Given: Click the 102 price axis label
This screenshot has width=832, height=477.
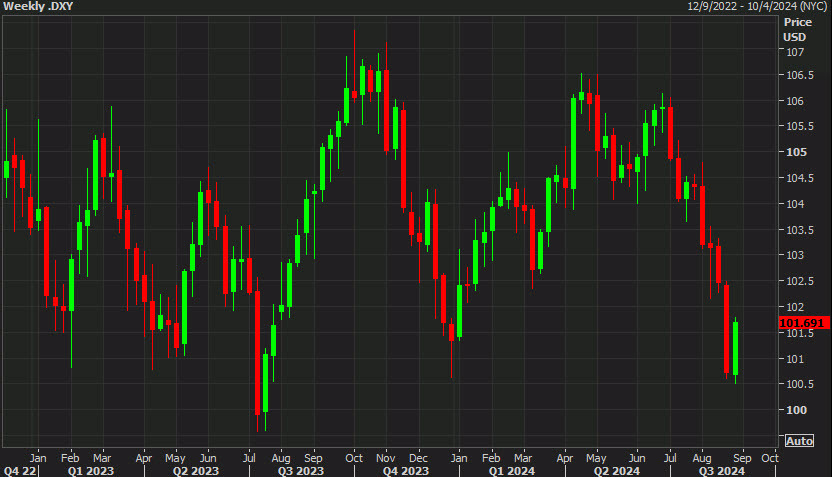Looking at the screenshot, I should [x=795, y=307].
